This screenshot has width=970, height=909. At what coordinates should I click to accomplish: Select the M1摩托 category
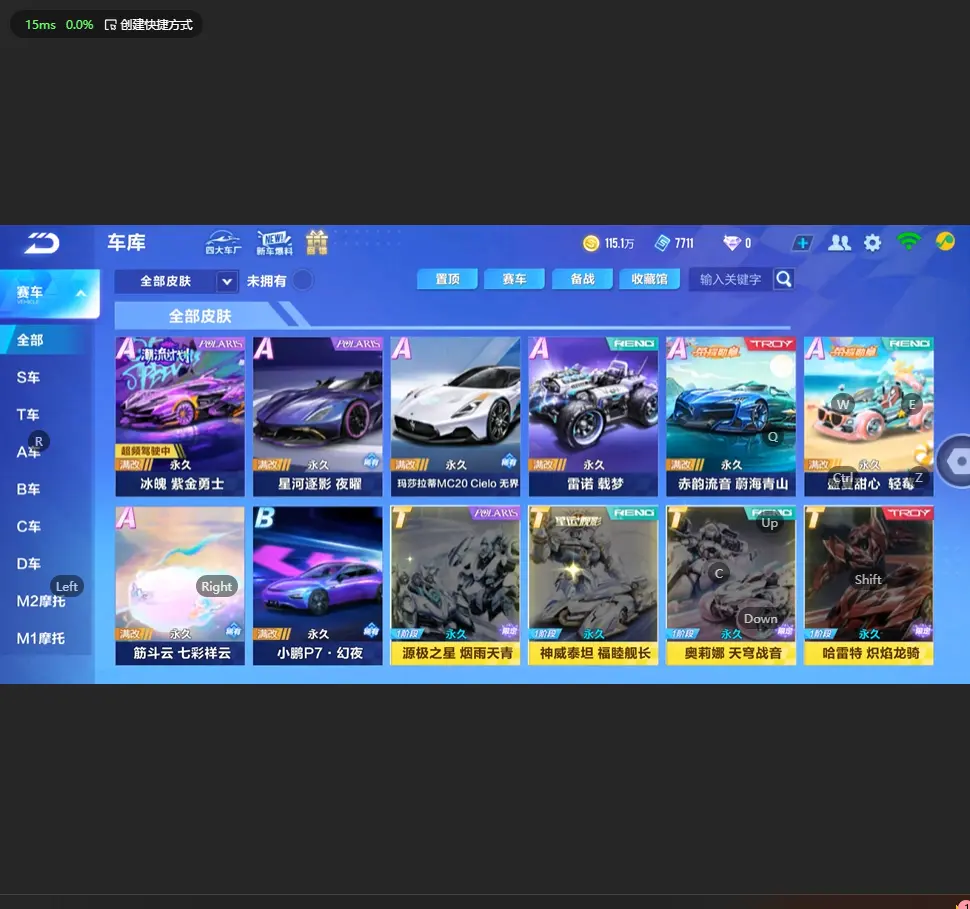coord(41,638)
